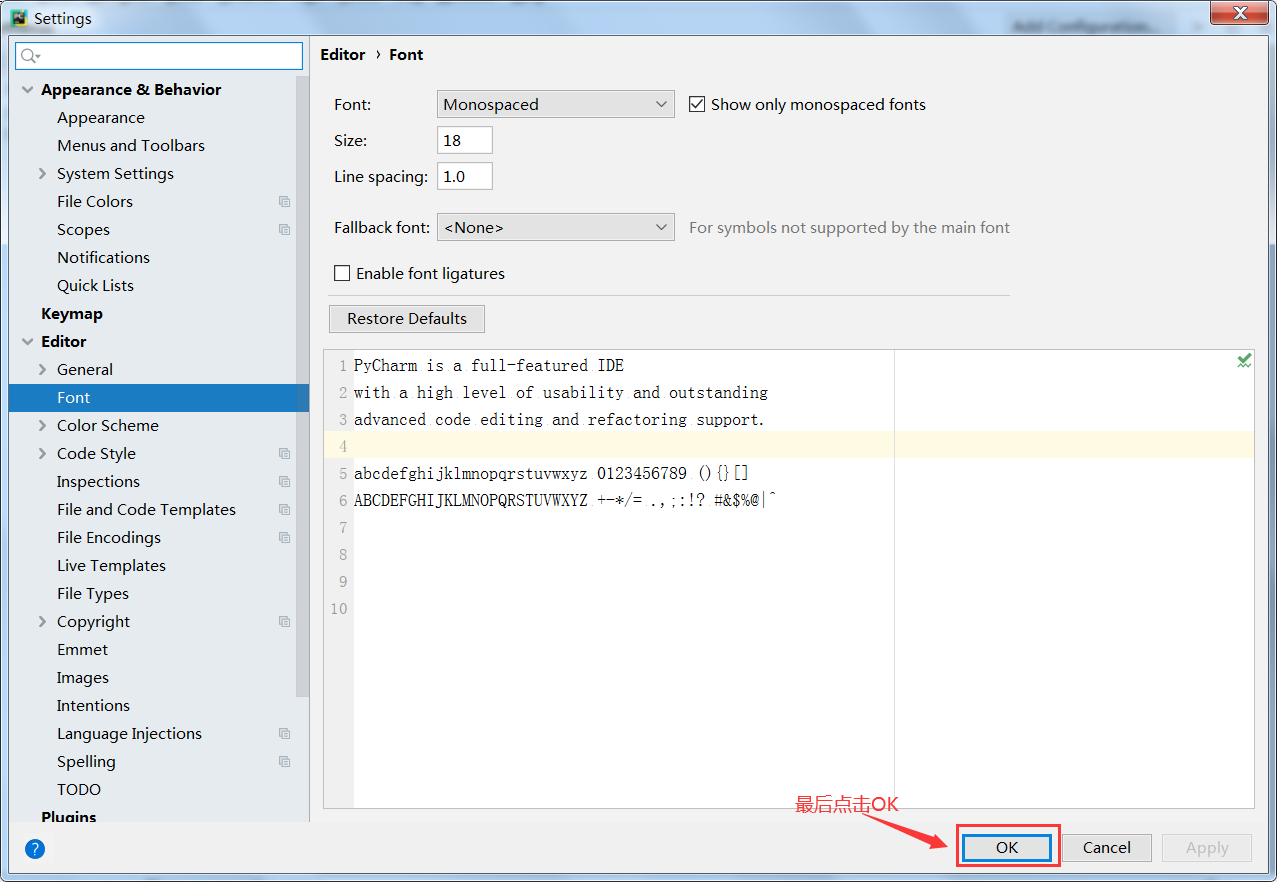The width and height of the screenshot is (1277, 882).
Task: Expand the Code Style node
Action: coord(42,453)
